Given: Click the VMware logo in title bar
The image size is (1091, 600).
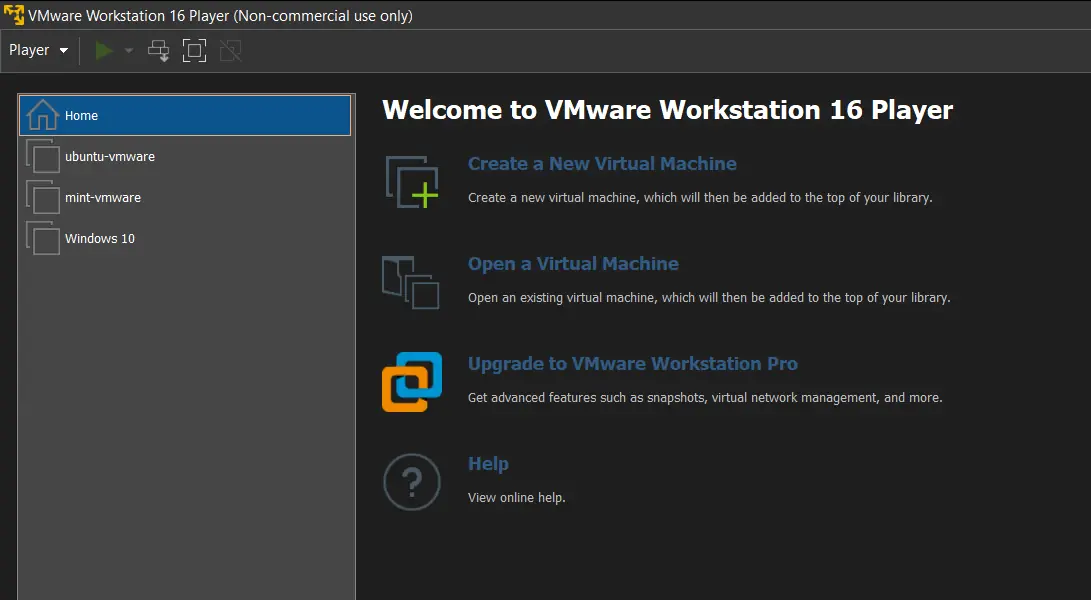Looking at the screenshot, I should pyautogui.click(x=14, y=15).
